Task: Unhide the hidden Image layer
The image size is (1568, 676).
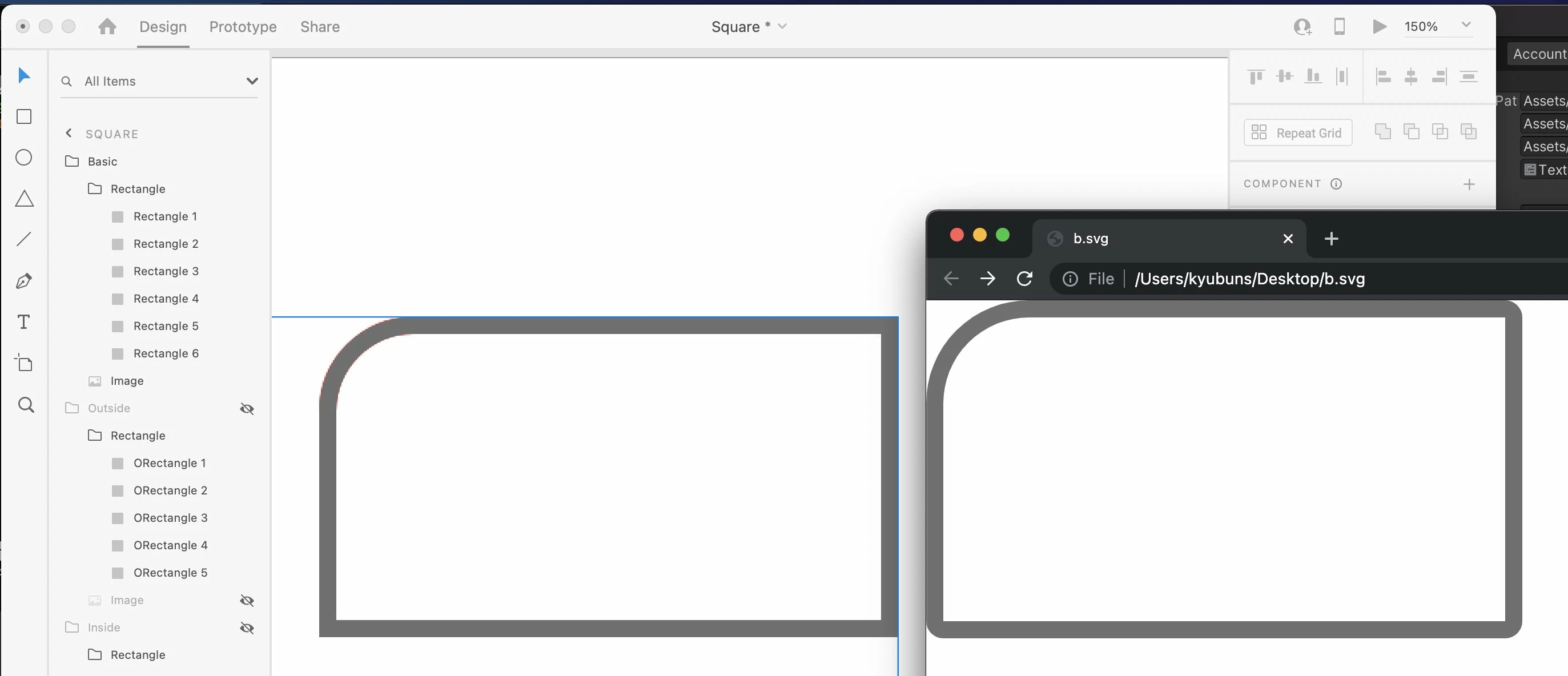Action: click(247, 601)
